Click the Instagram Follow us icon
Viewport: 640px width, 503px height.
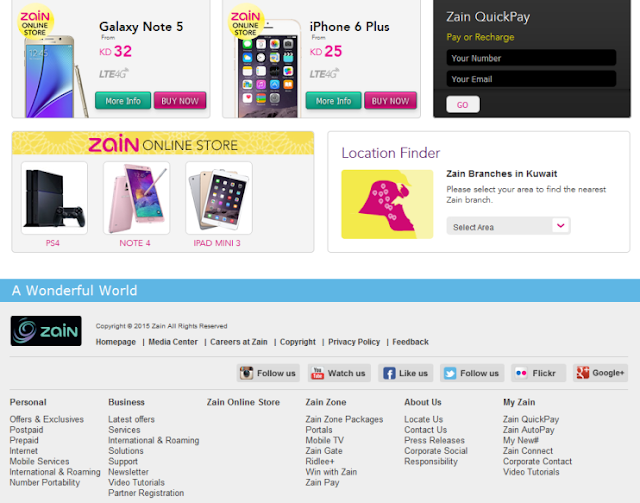coord(246,373)
